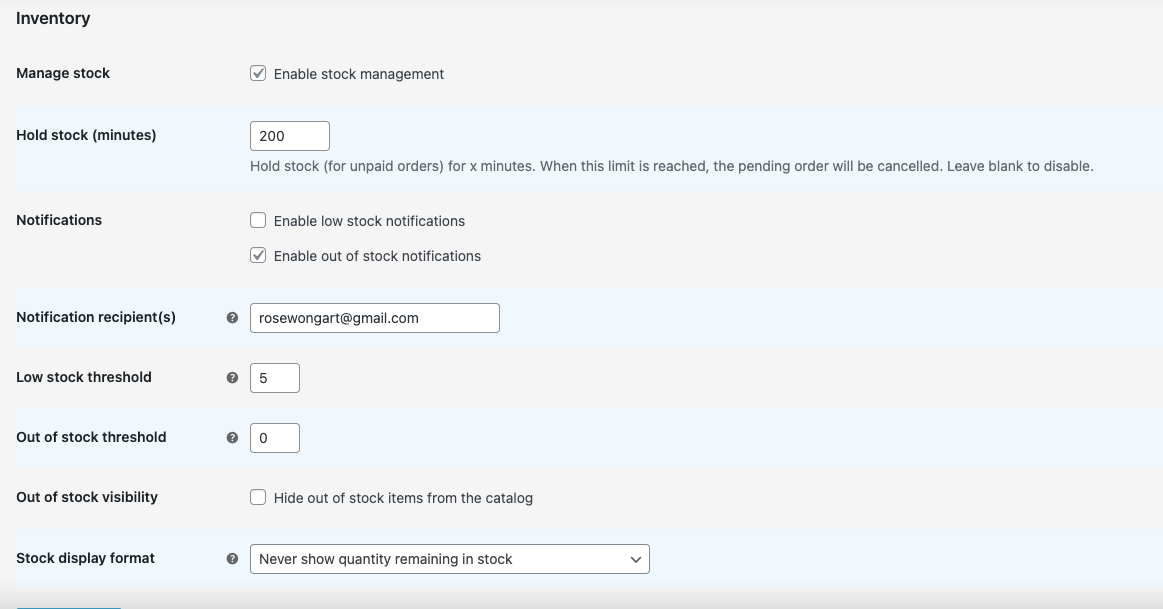
Task: Untick the Enable out of stock notifications checkbox
Action: click(258, 255)
